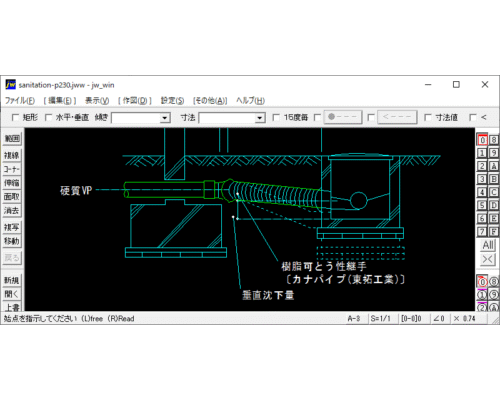Click the ∠0 axis angle indicator
The height and width of the screenshot is (400, 500).
(x=439, y=319)
